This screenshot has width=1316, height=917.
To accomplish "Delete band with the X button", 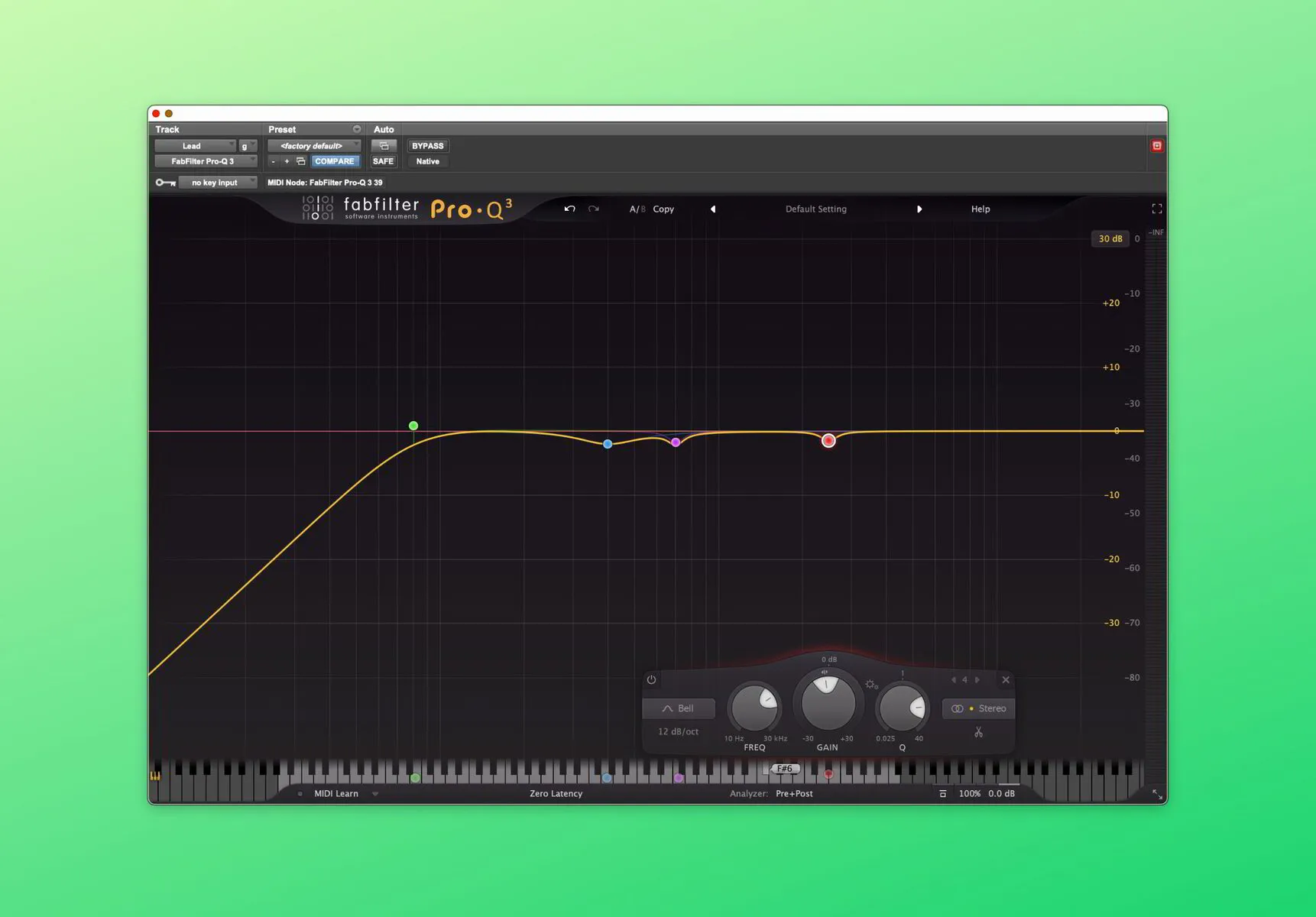I will coord(1006,679).
